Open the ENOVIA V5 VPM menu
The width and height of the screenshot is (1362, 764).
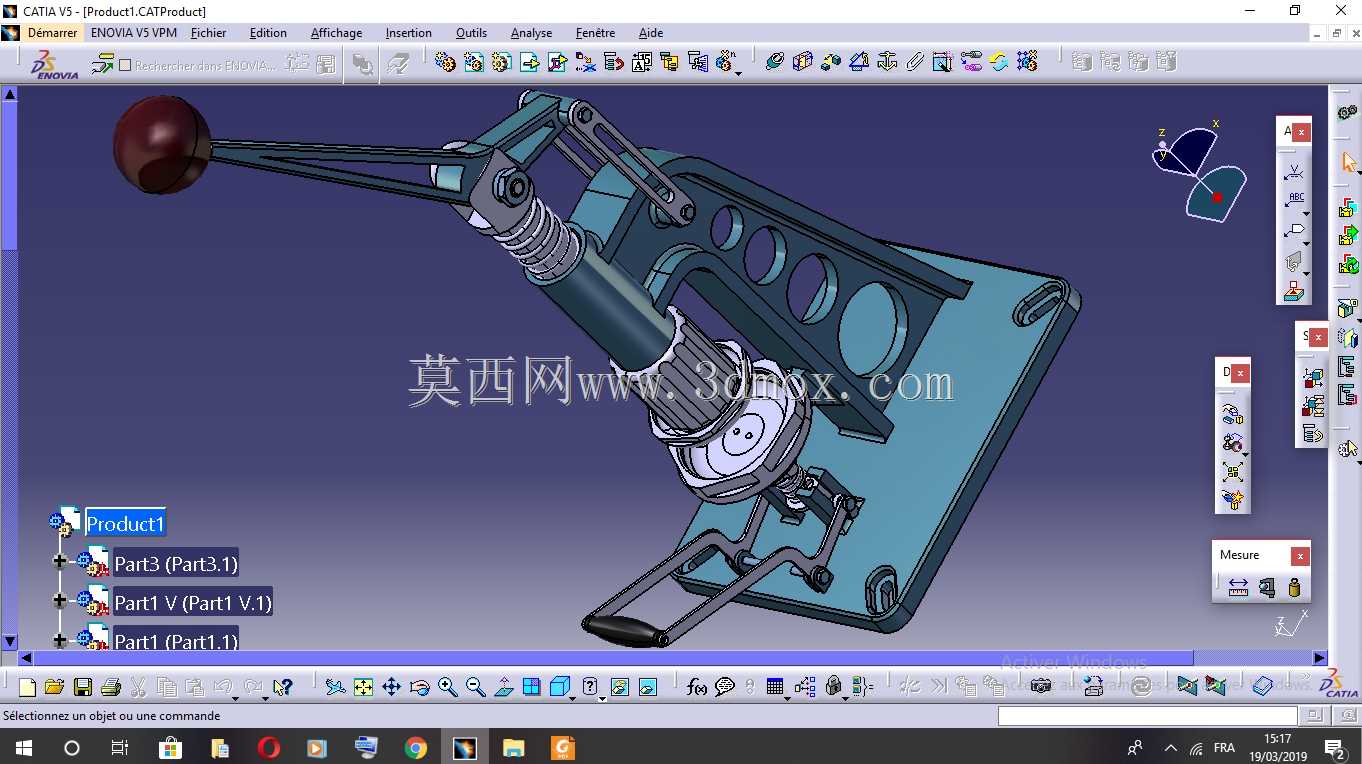pyautogui.click(x=134, y=33)
